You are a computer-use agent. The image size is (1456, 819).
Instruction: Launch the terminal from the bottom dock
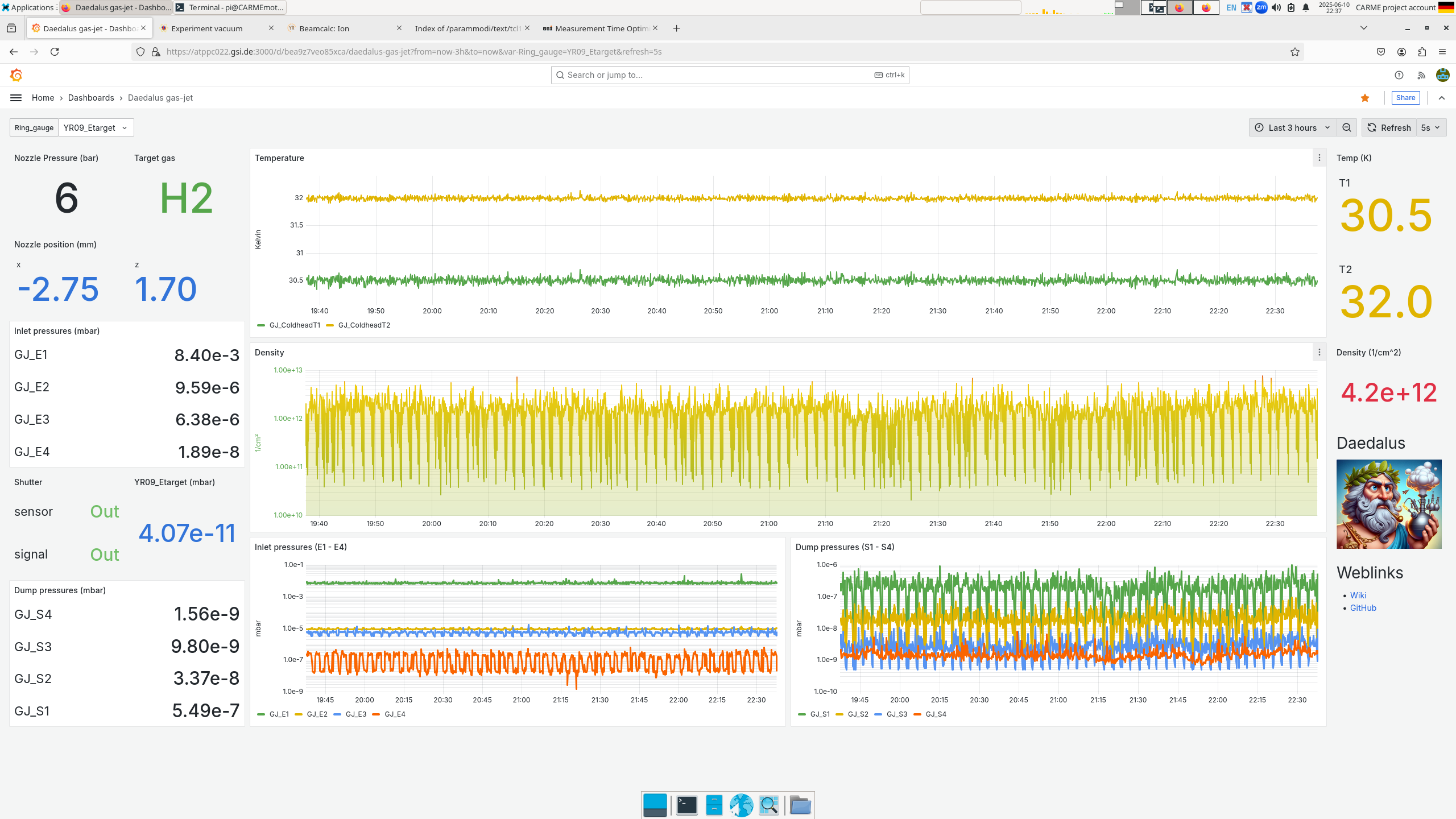click(x=685, y=805)
